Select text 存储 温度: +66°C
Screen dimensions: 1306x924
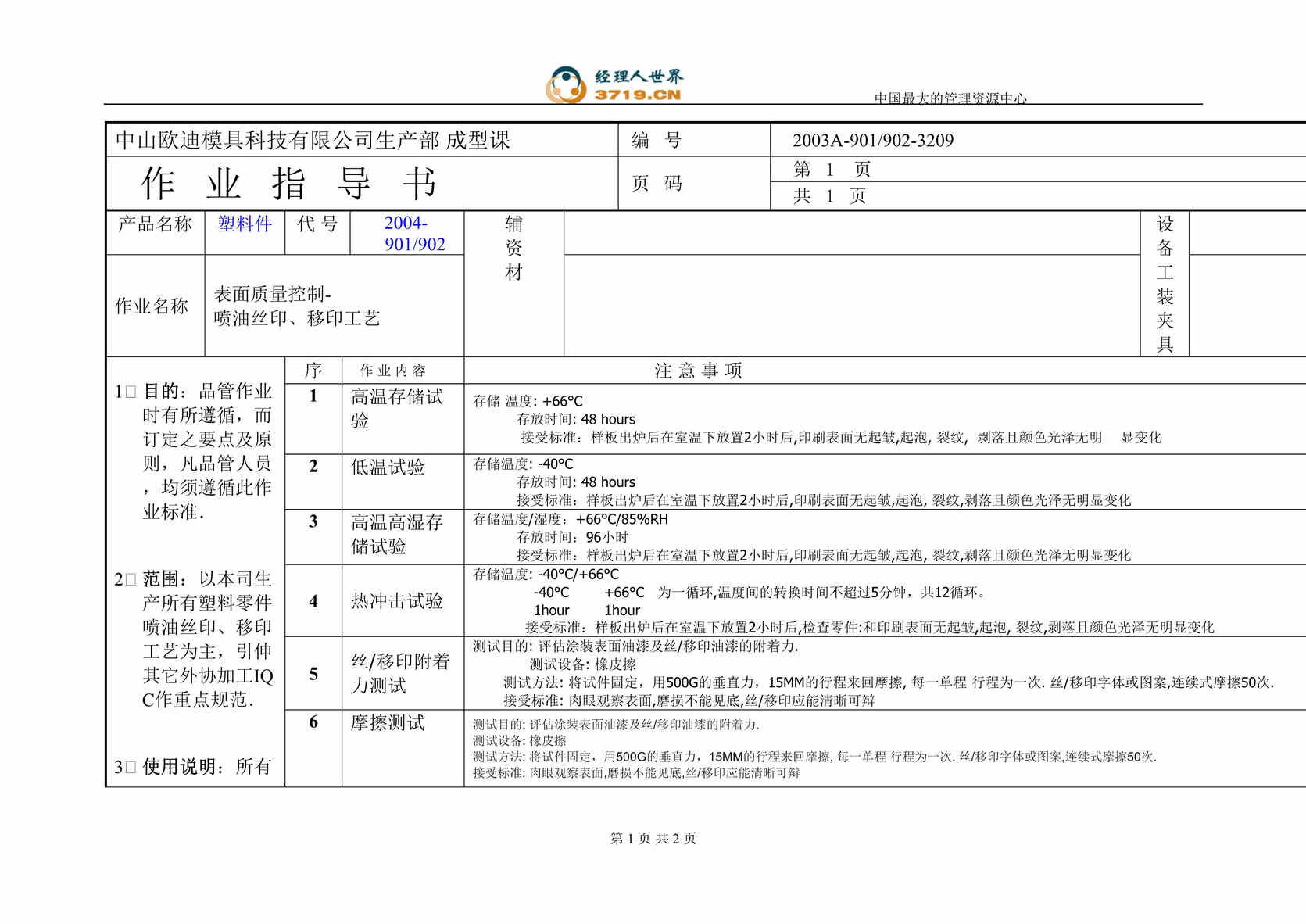[x=528, y=401]
